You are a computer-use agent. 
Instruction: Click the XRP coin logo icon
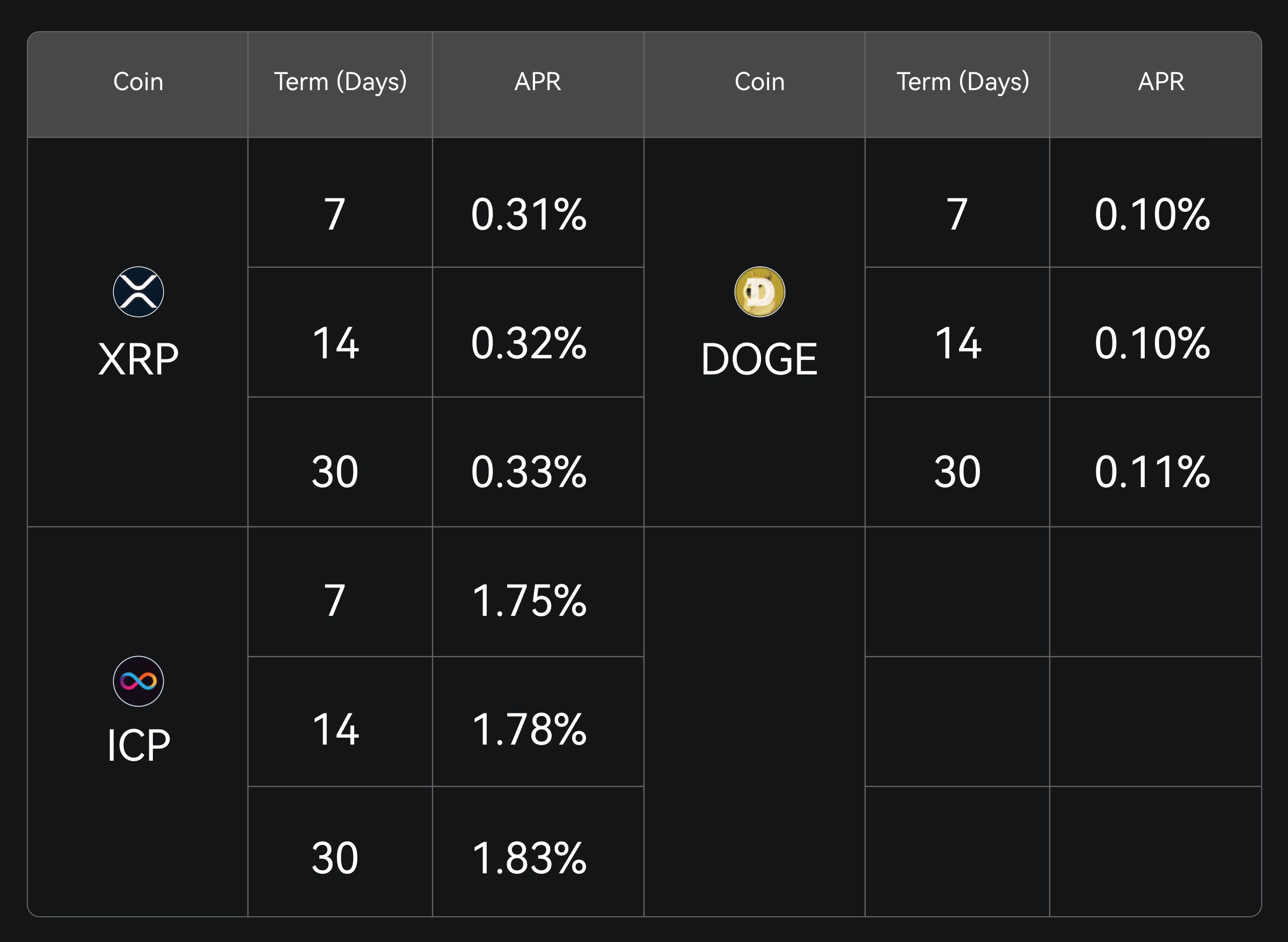coord(138,292)
